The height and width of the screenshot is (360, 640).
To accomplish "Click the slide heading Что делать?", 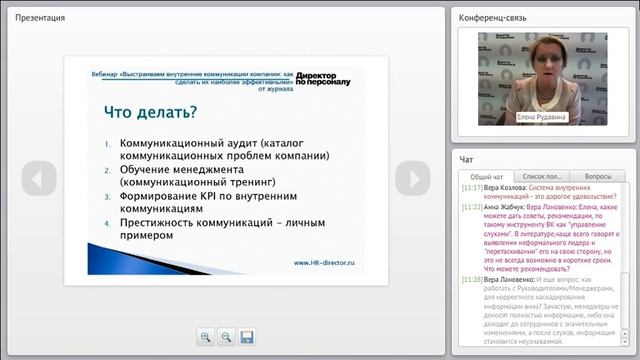I will (x=151, y=112).
